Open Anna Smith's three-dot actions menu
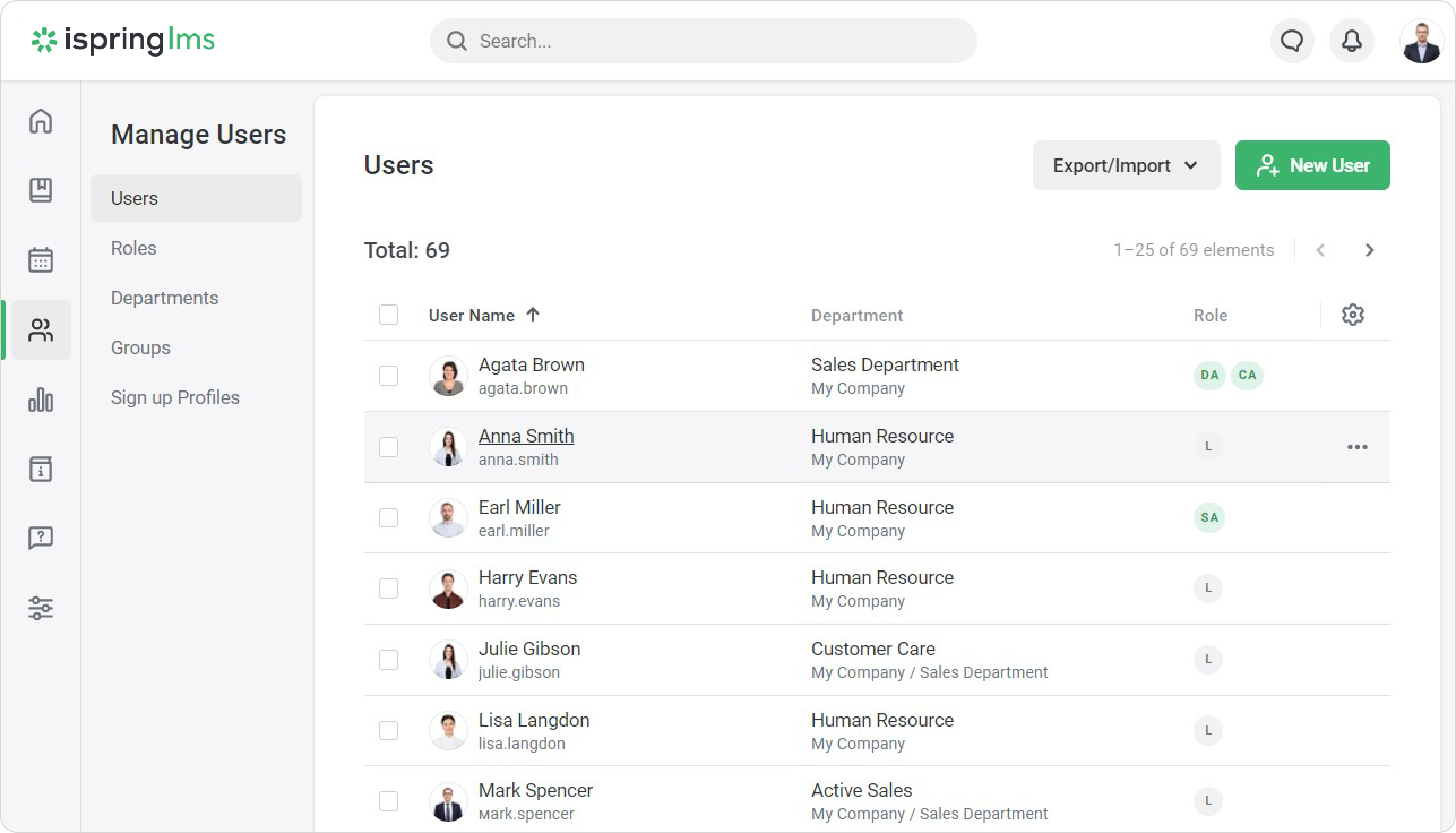 (x=1357, y=447)
